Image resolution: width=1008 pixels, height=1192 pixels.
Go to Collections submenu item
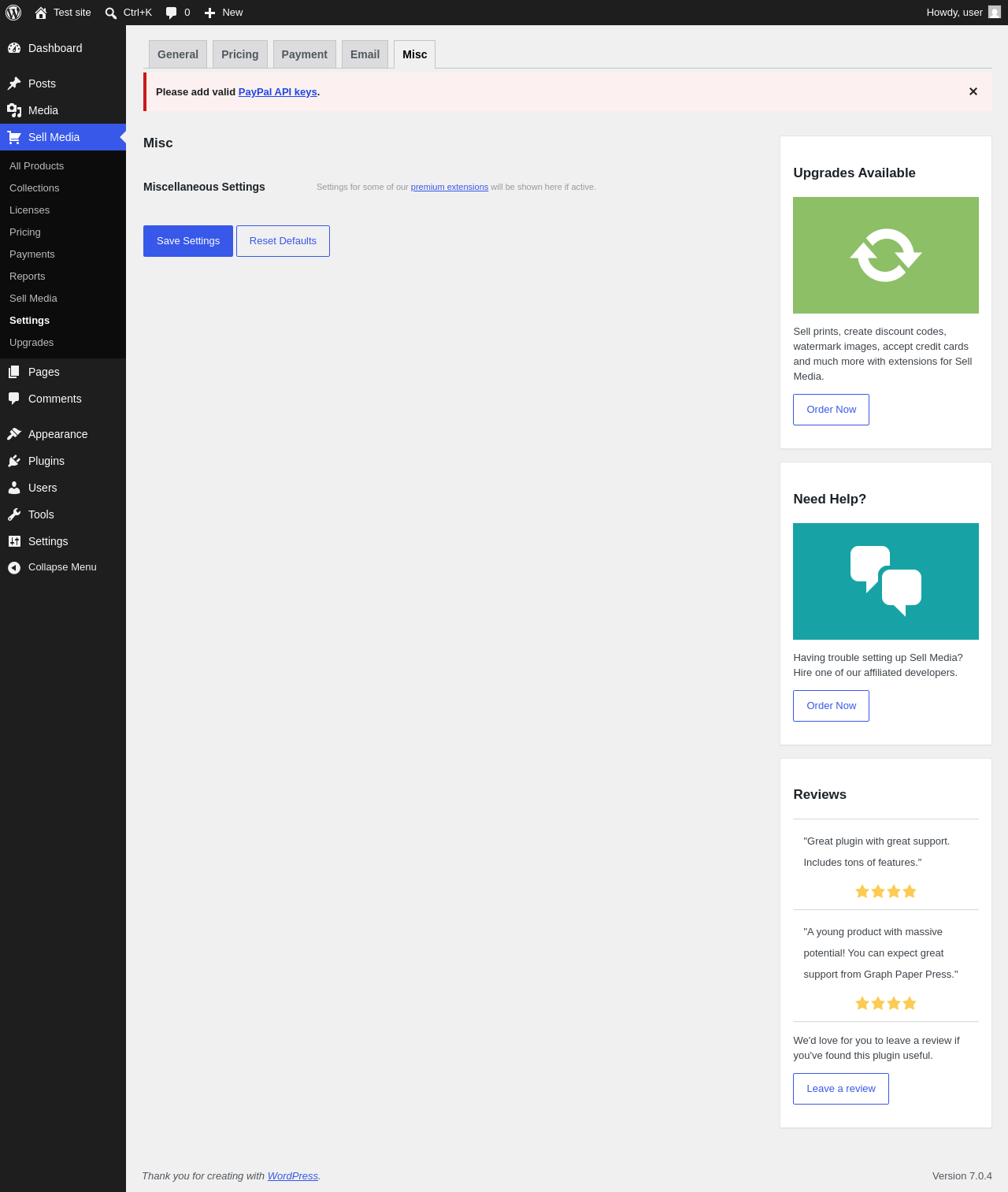coord(63,188)
